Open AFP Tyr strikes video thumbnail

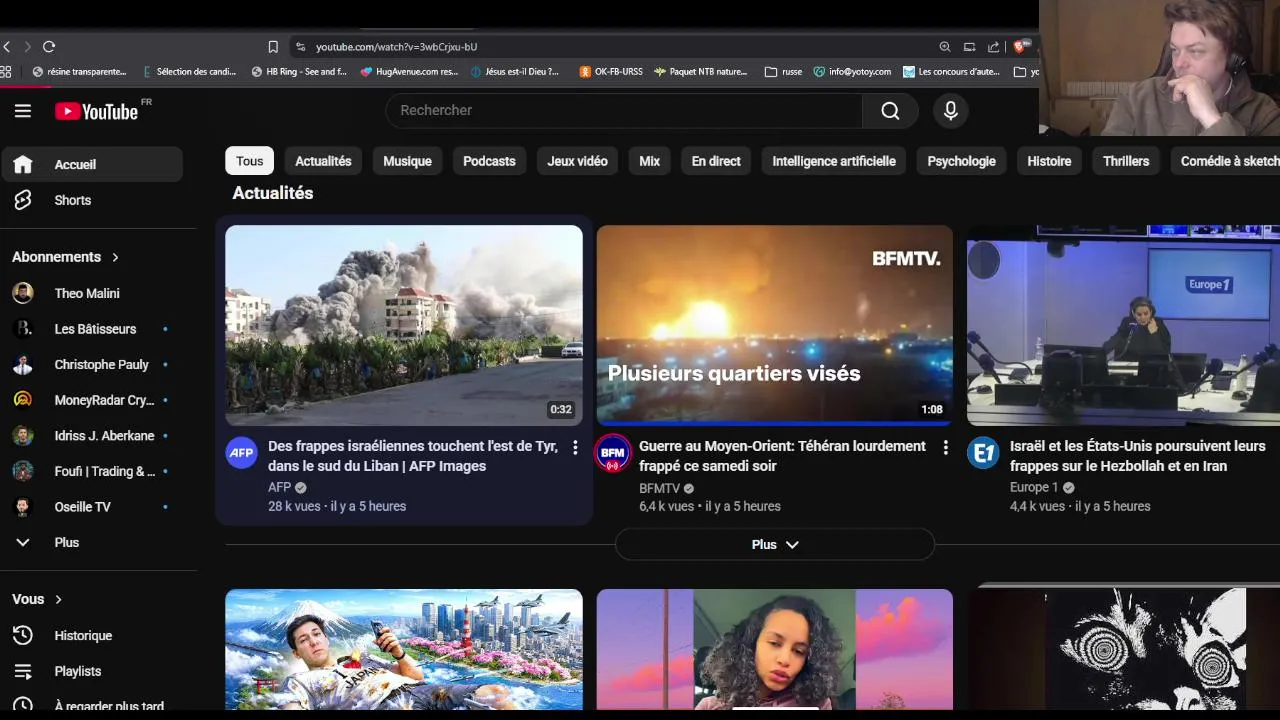tap(404, 325)
